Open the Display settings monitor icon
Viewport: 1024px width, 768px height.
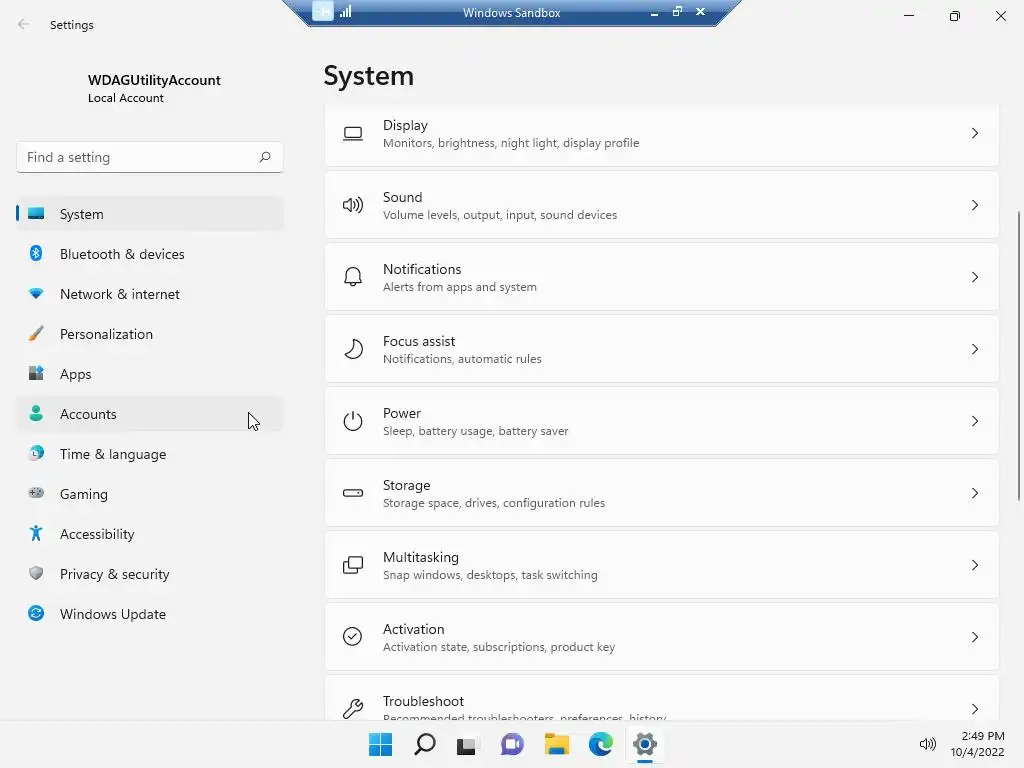point(353,134)
